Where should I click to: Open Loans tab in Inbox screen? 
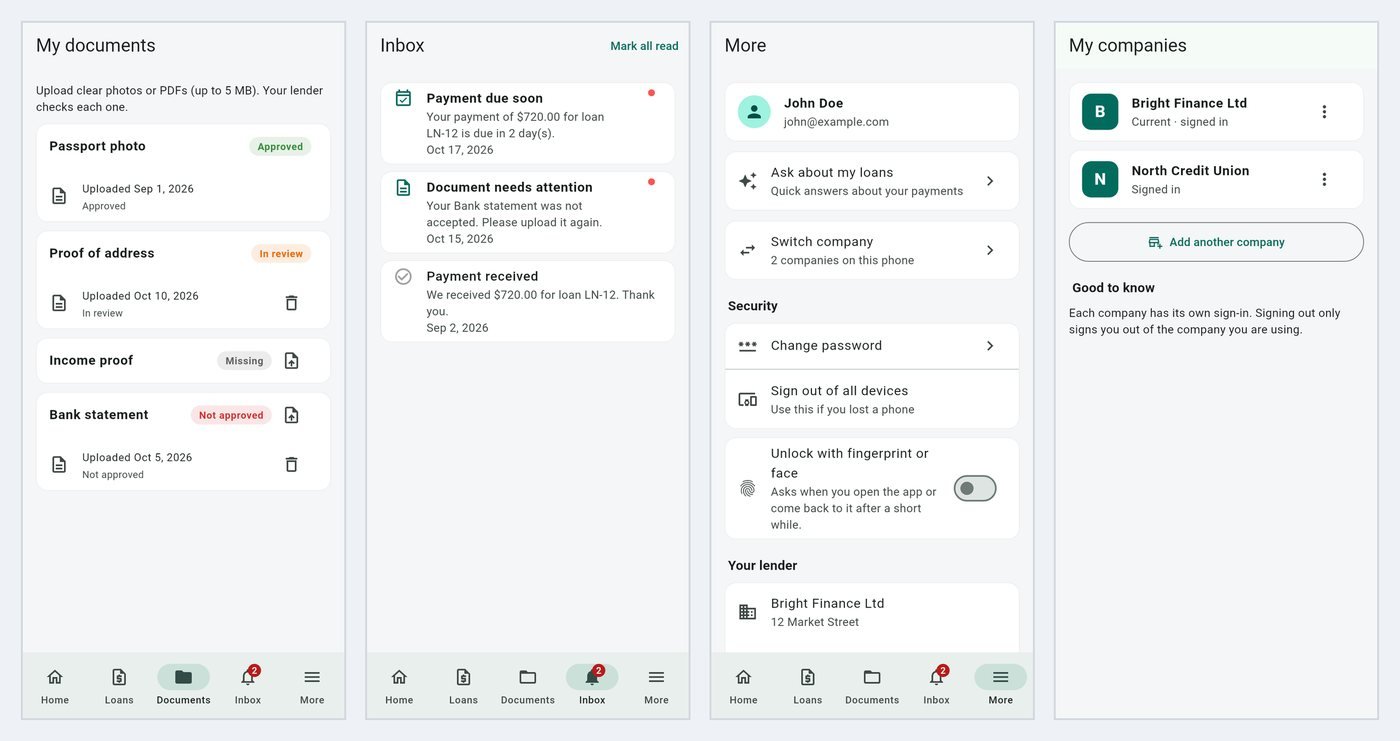click(x=463, y=686)
